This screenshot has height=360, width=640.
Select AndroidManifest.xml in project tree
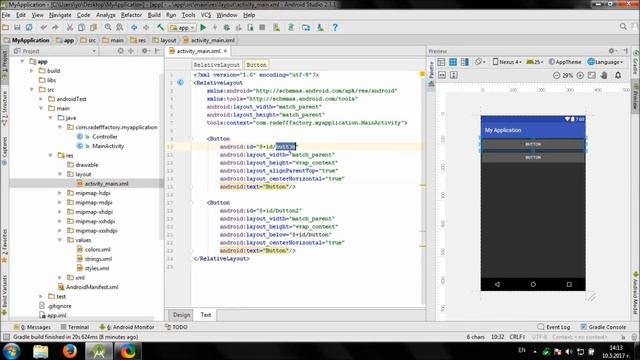click(x=92, y=287)
